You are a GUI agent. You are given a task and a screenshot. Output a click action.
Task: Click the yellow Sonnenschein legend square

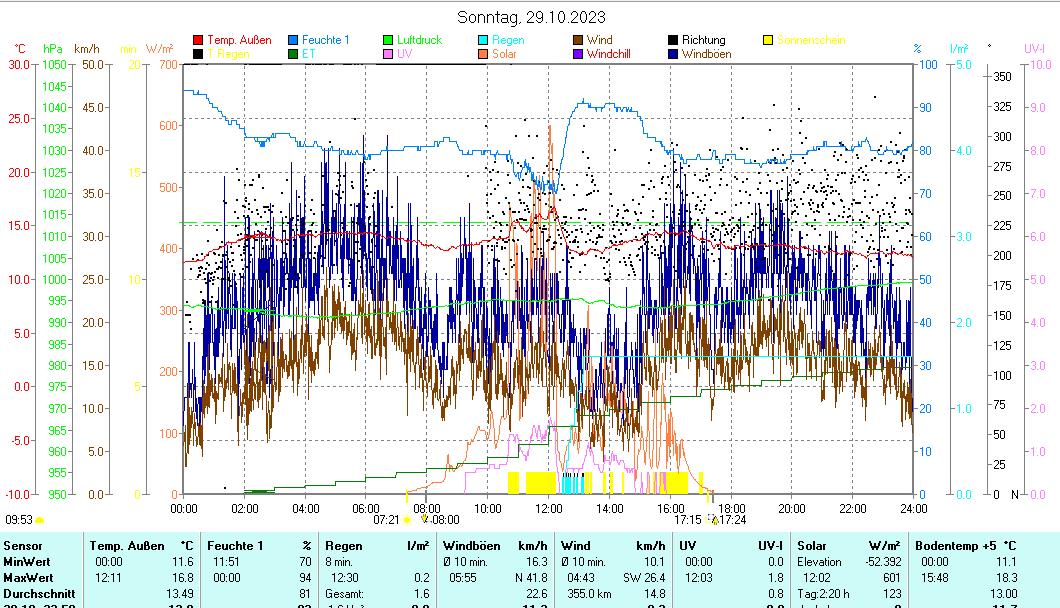768,41
